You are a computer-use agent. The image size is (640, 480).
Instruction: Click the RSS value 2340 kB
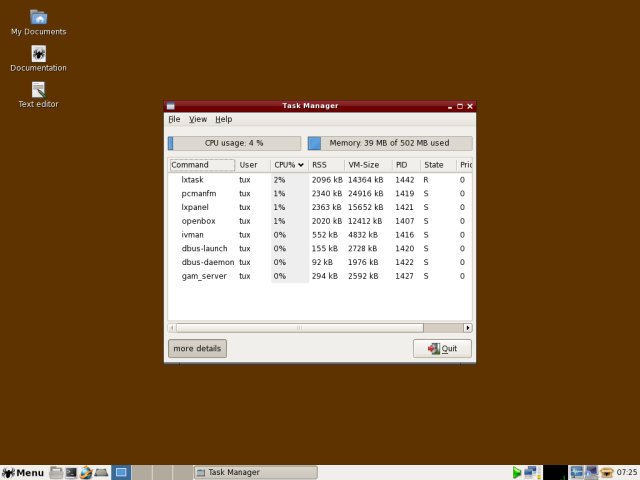(327, 193)
